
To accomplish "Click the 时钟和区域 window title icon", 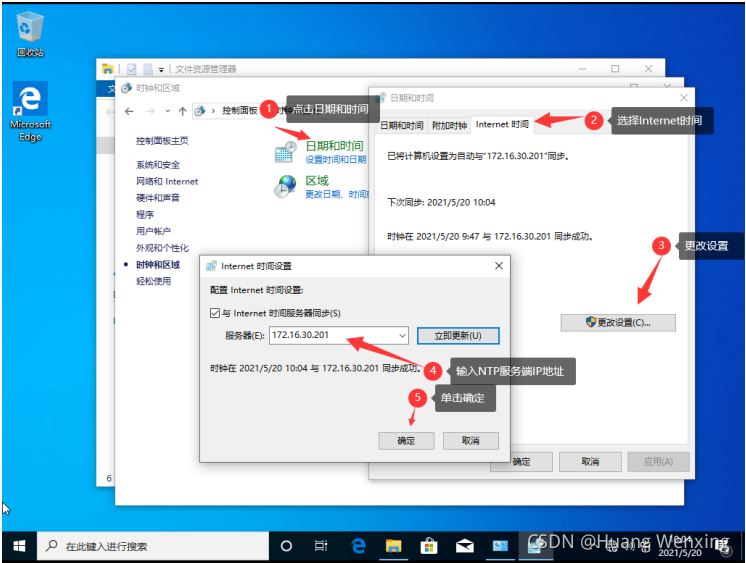I will [126, 88].
